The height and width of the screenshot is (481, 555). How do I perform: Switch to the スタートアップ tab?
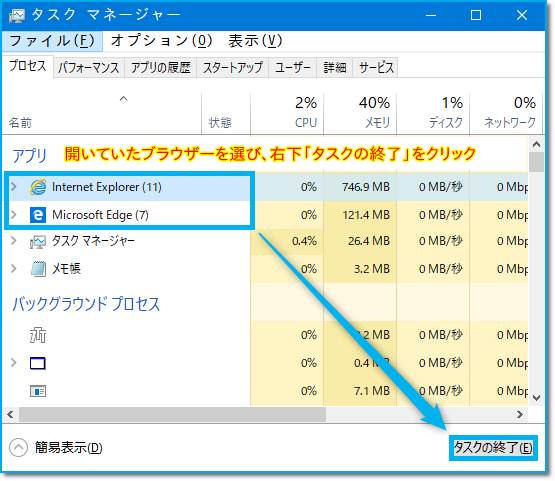click(x=233, y=68)
